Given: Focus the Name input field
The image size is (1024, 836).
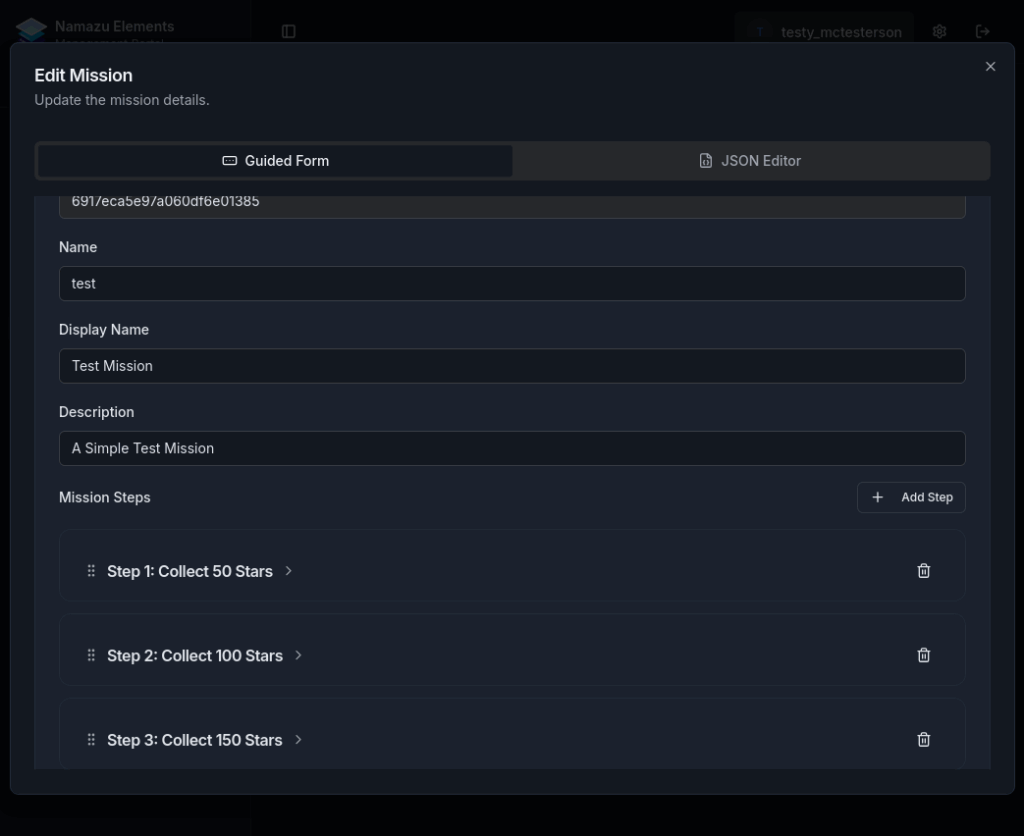Looking at the screenshot, I should pos(512,283).
